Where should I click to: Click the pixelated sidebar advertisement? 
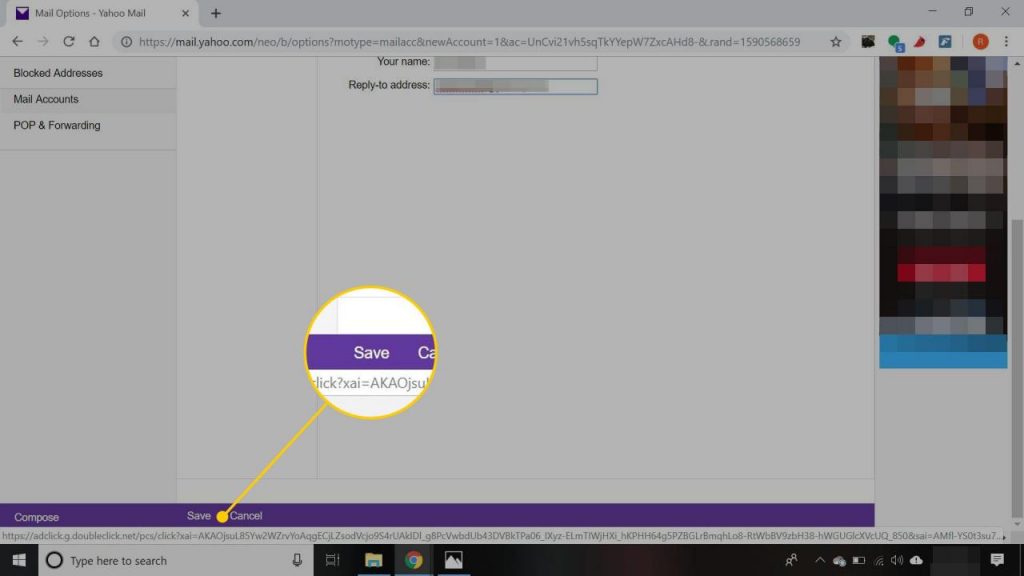[942, 212]
